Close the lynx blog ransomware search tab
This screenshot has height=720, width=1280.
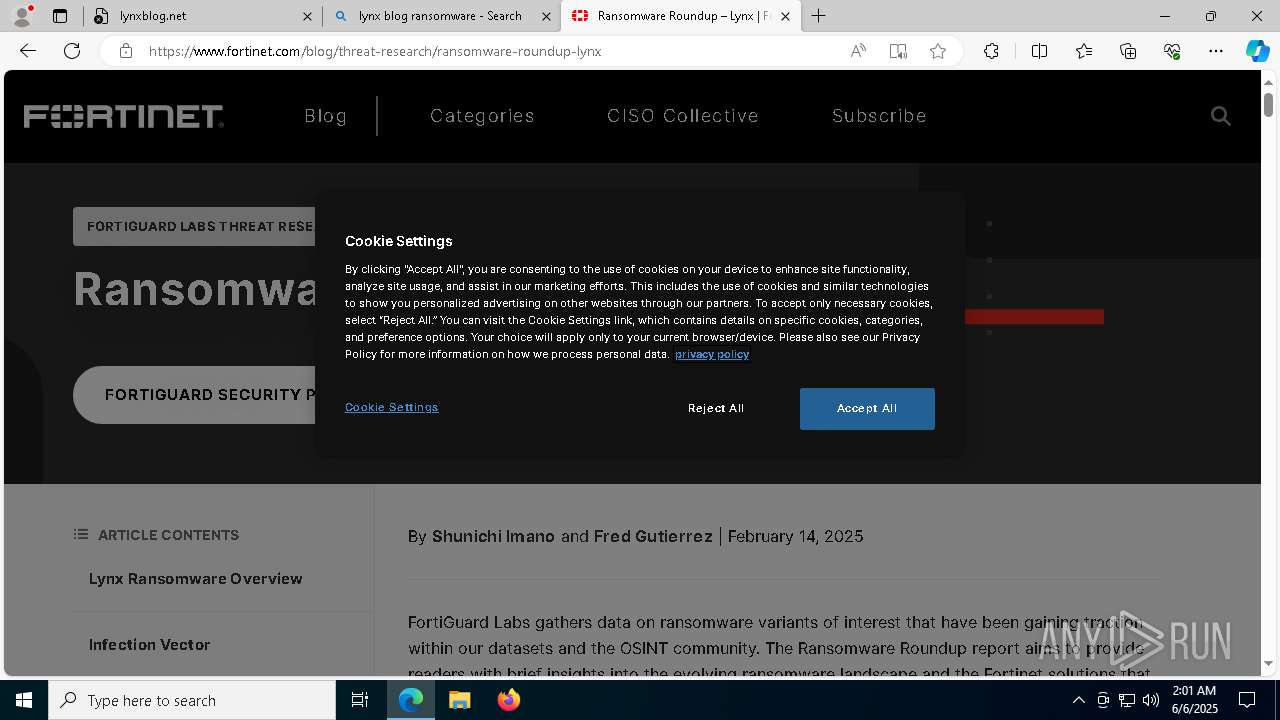click(546, 16)
